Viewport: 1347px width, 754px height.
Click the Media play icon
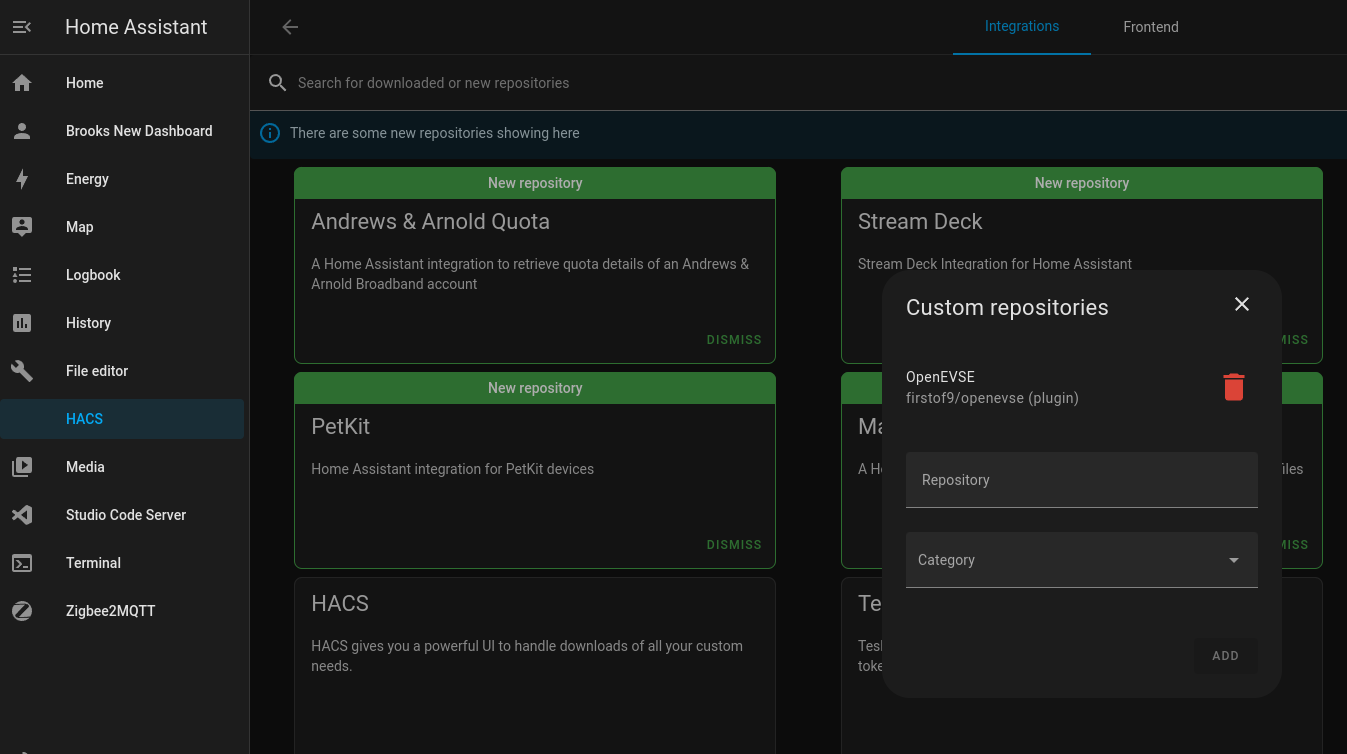22,467
